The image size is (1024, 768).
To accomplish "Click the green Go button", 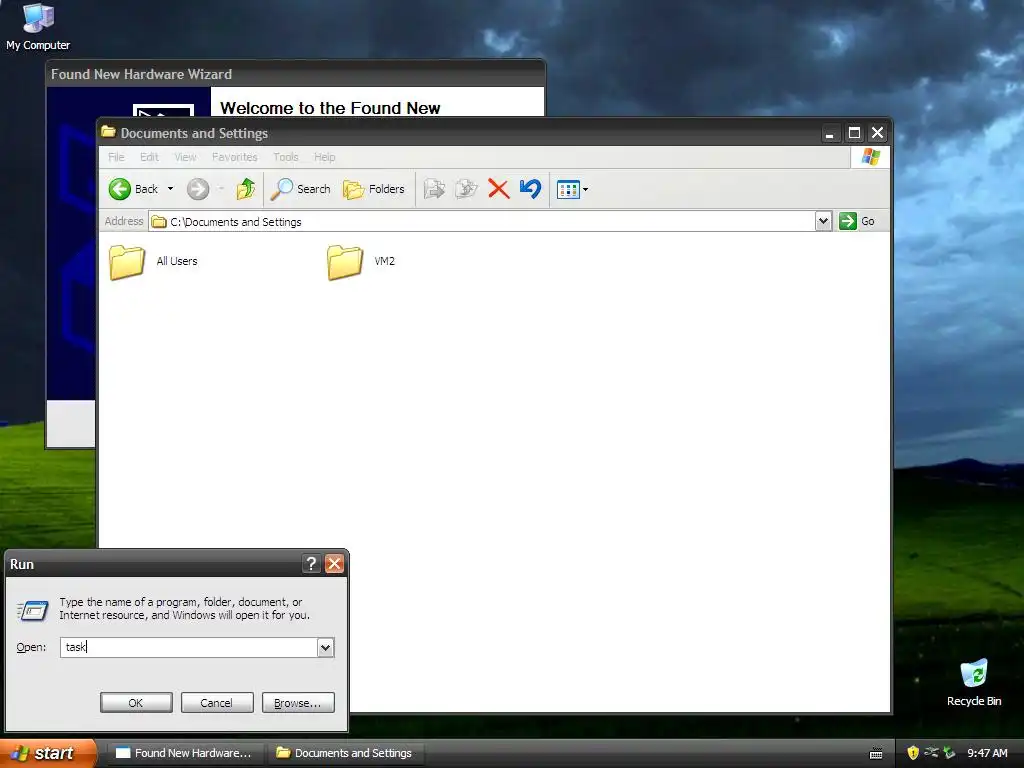I will (857, 221).
